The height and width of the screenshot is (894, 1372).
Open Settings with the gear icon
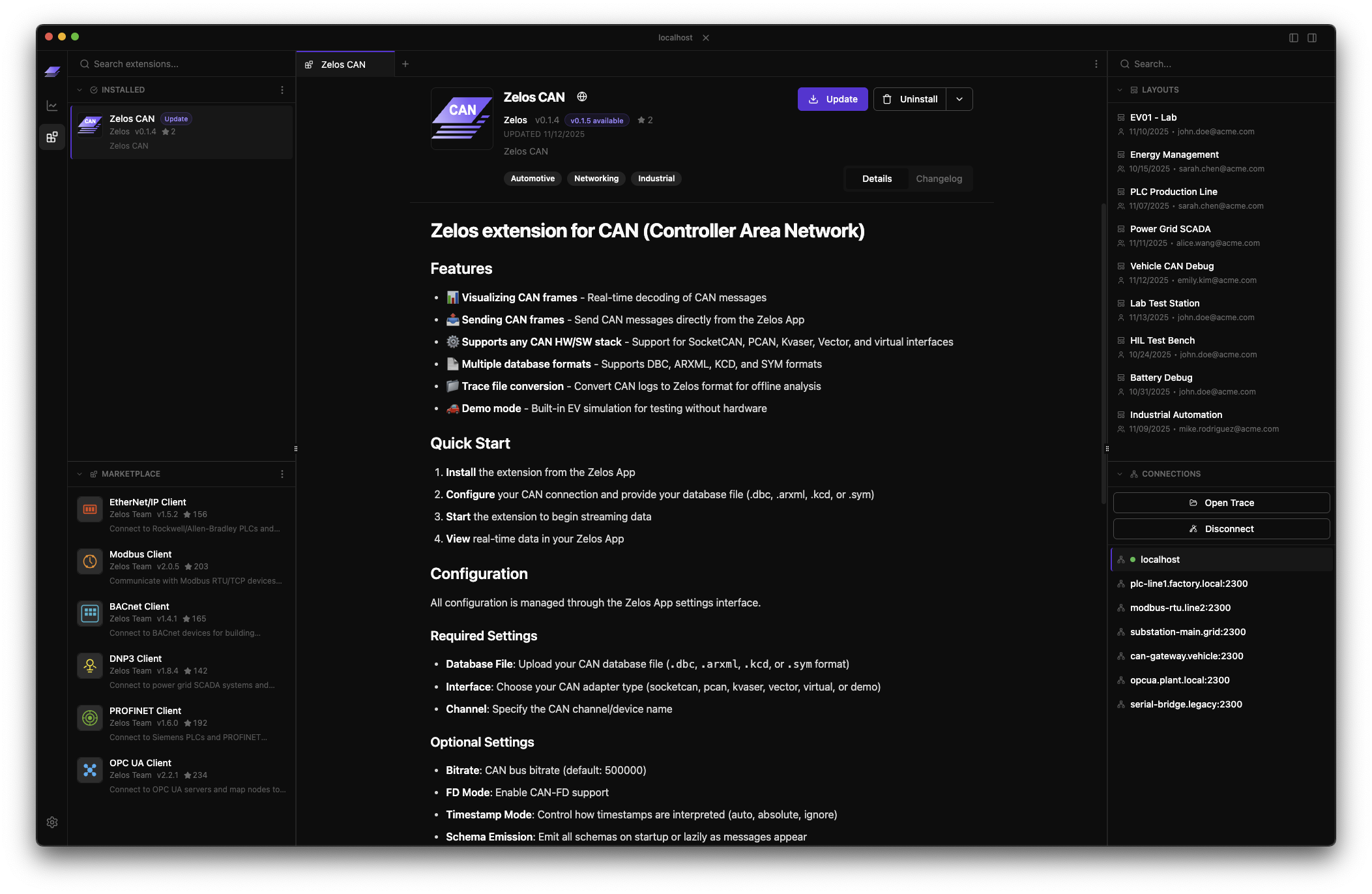[x=52, y=822]
